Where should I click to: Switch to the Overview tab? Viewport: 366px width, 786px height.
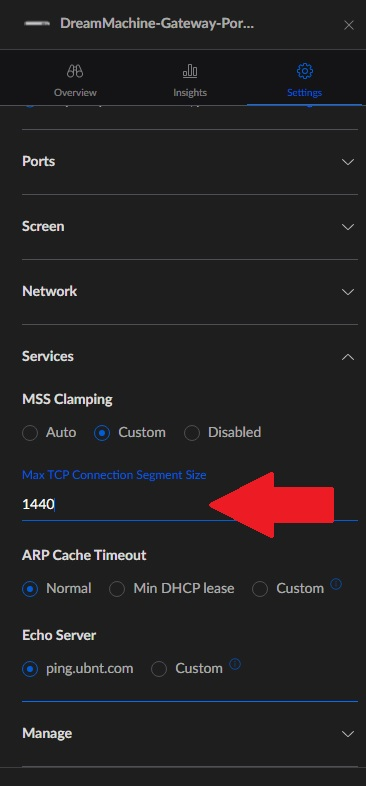[75, 78]
